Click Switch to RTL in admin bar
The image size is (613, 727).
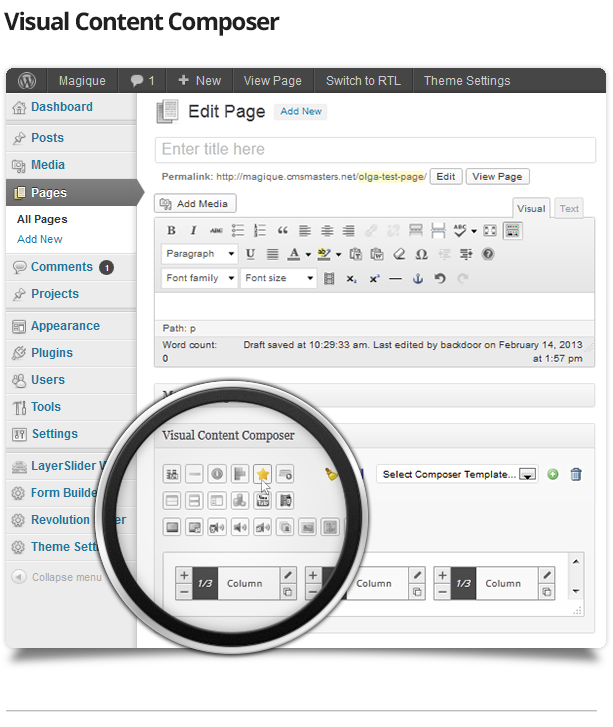click(363, 81)
